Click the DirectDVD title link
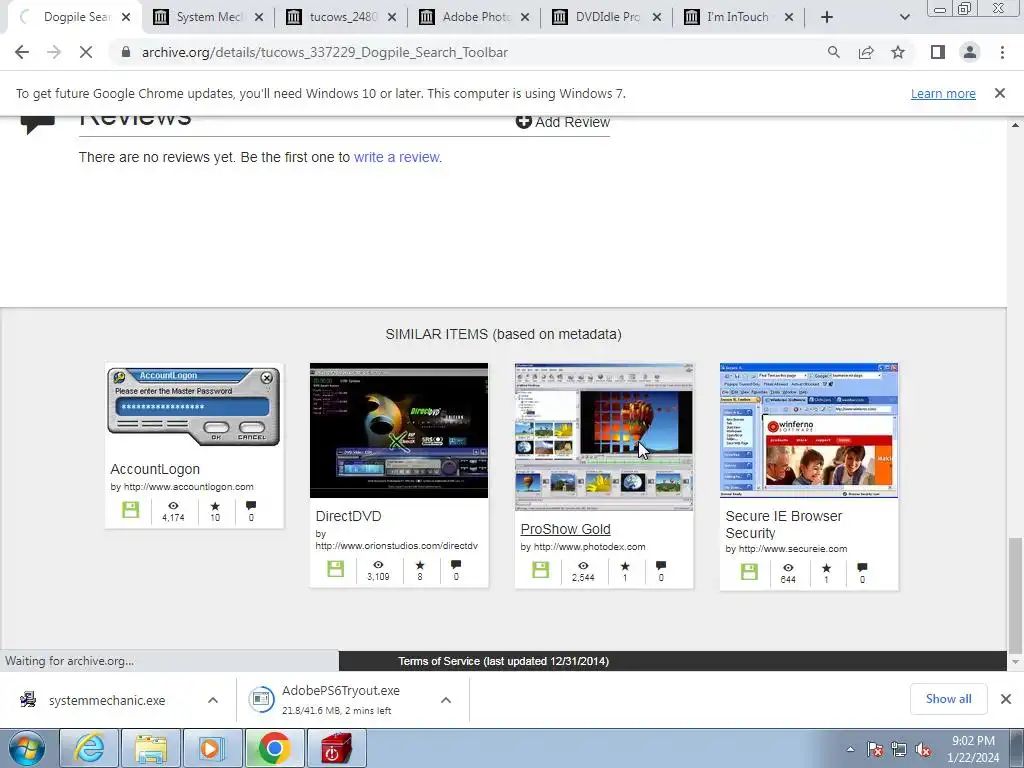The width and height of the screenshot is (1024, 768). [x=348, y=516]
